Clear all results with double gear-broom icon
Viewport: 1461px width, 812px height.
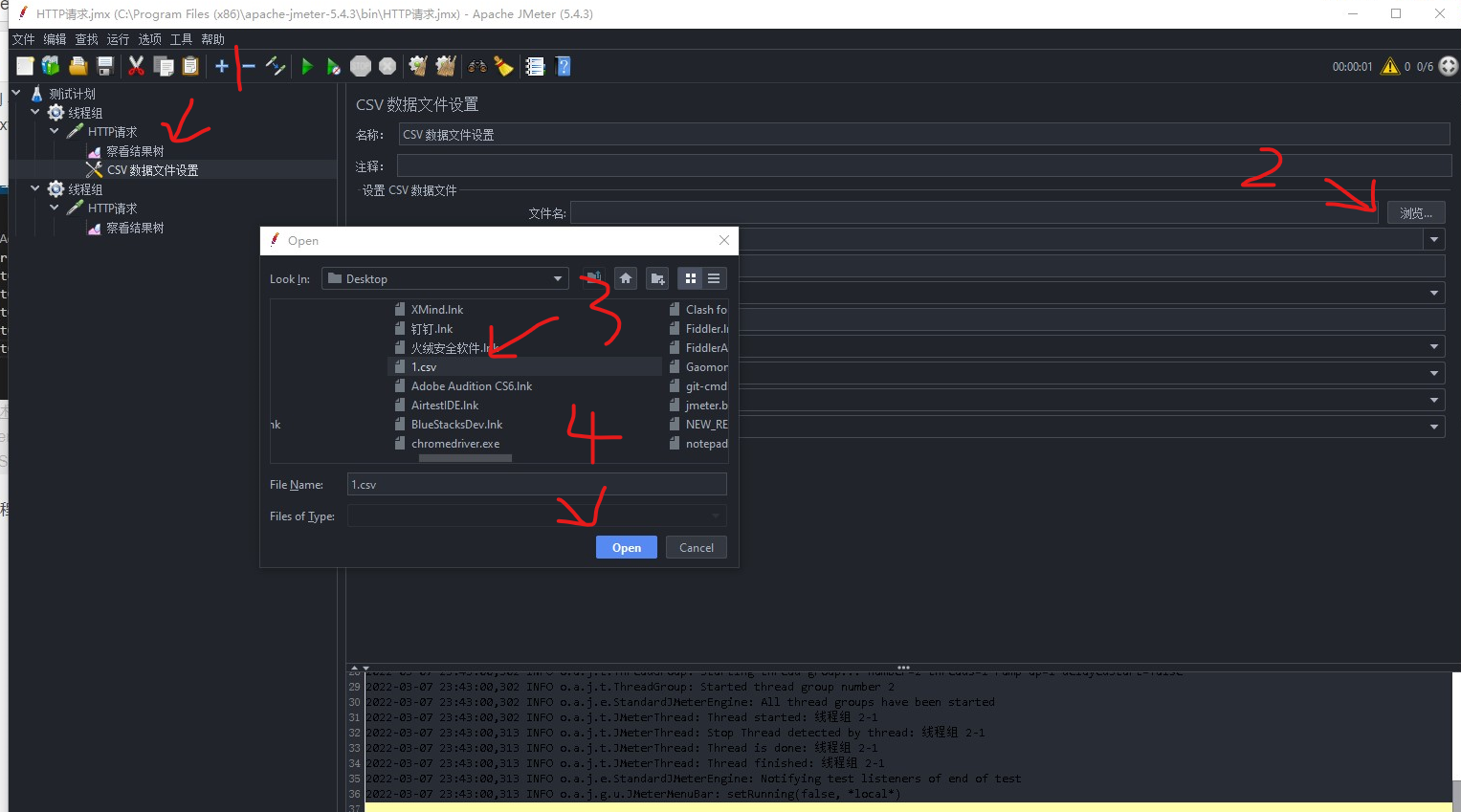[446, 66]
